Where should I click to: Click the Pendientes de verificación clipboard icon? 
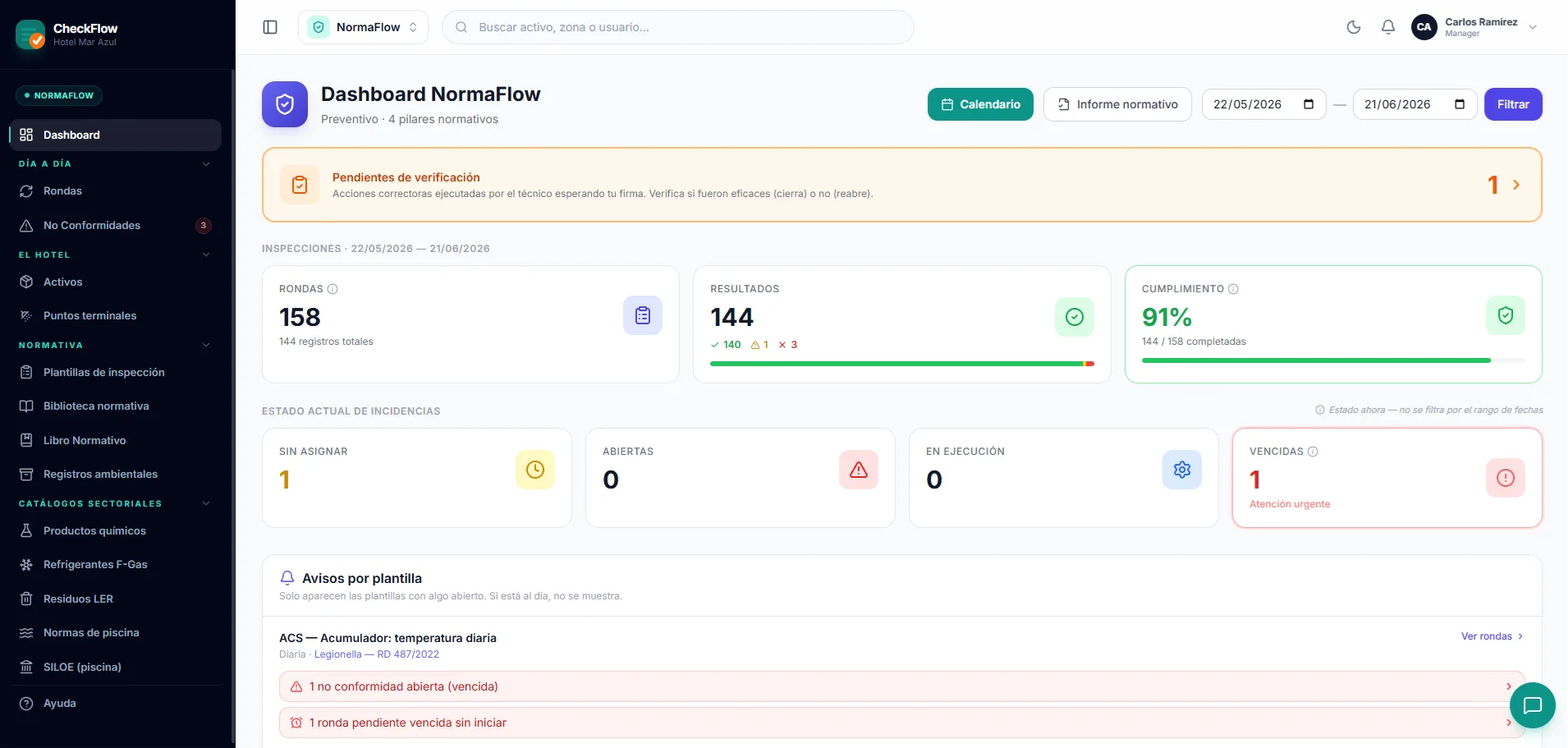(300, 185)
